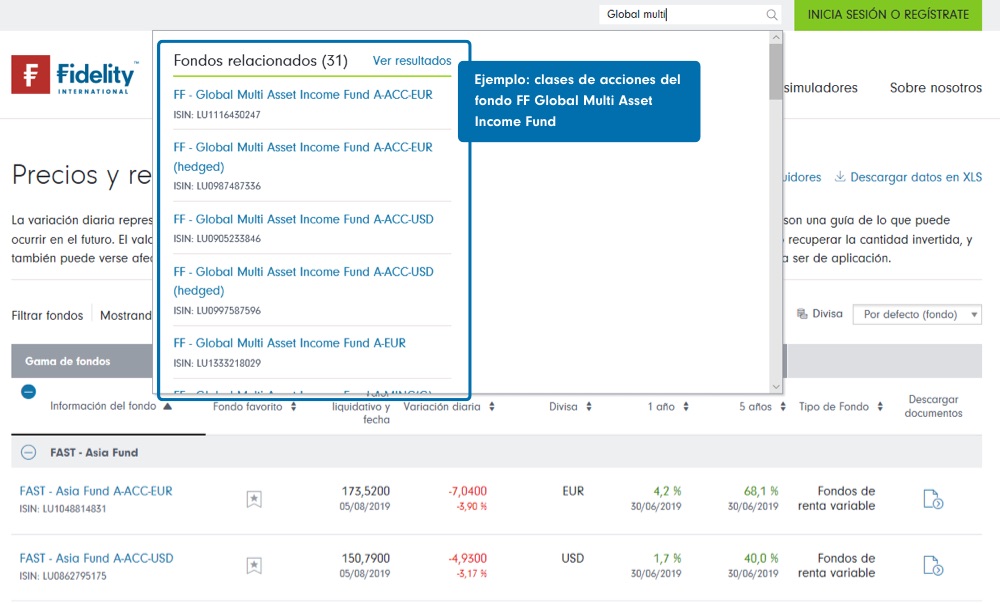Click 68,1 % five-year return
The width and height of the screenshot is (1000, 604).
[x=761, y=491]
